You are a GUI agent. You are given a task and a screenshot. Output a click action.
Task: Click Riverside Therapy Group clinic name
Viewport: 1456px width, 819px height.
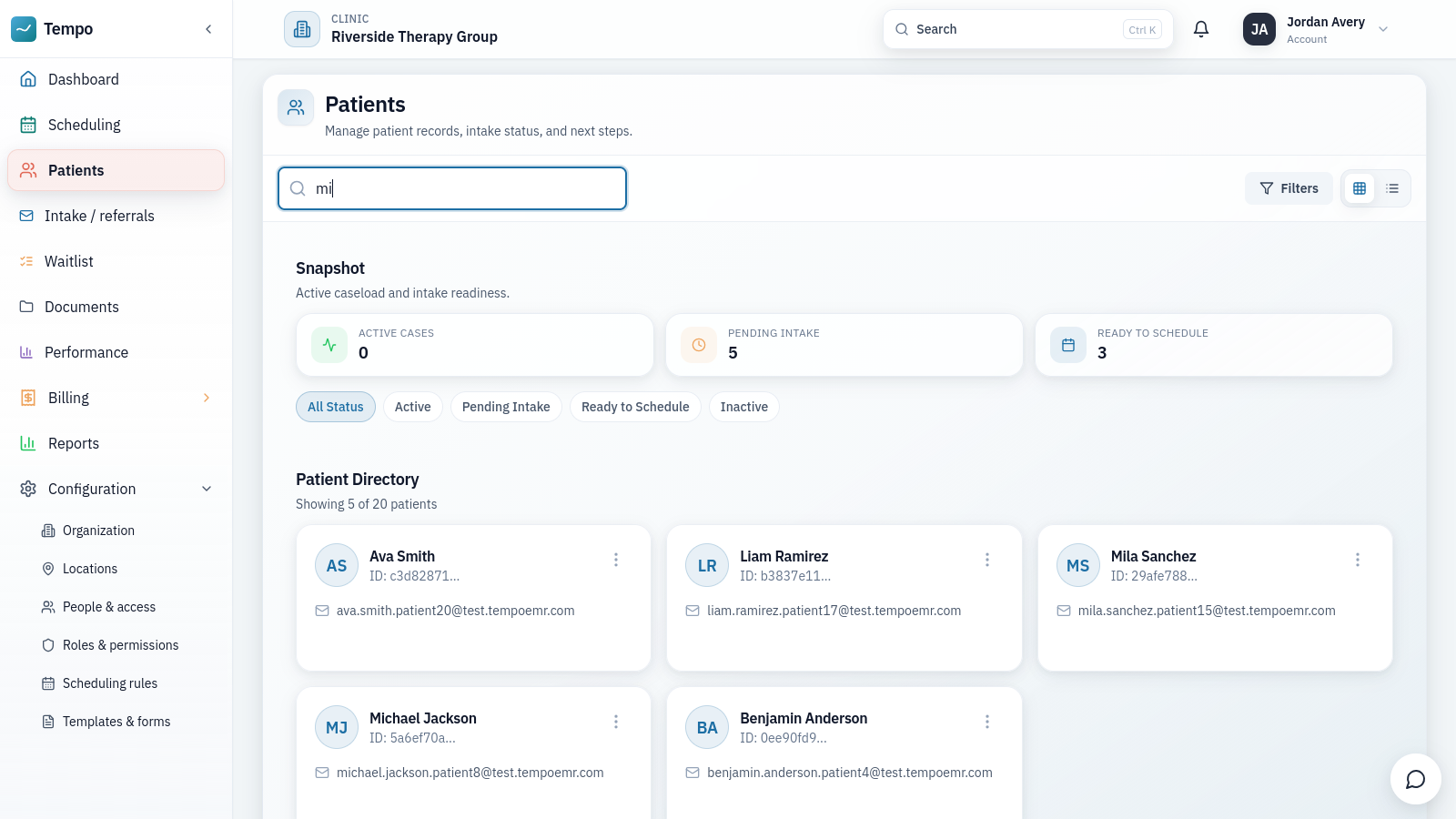[x=414, y=36]
